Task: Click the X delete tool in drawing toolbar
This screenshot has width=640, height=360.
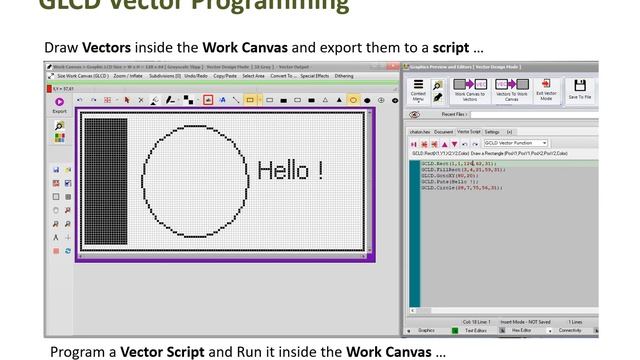Action: [x=141, y=100]
